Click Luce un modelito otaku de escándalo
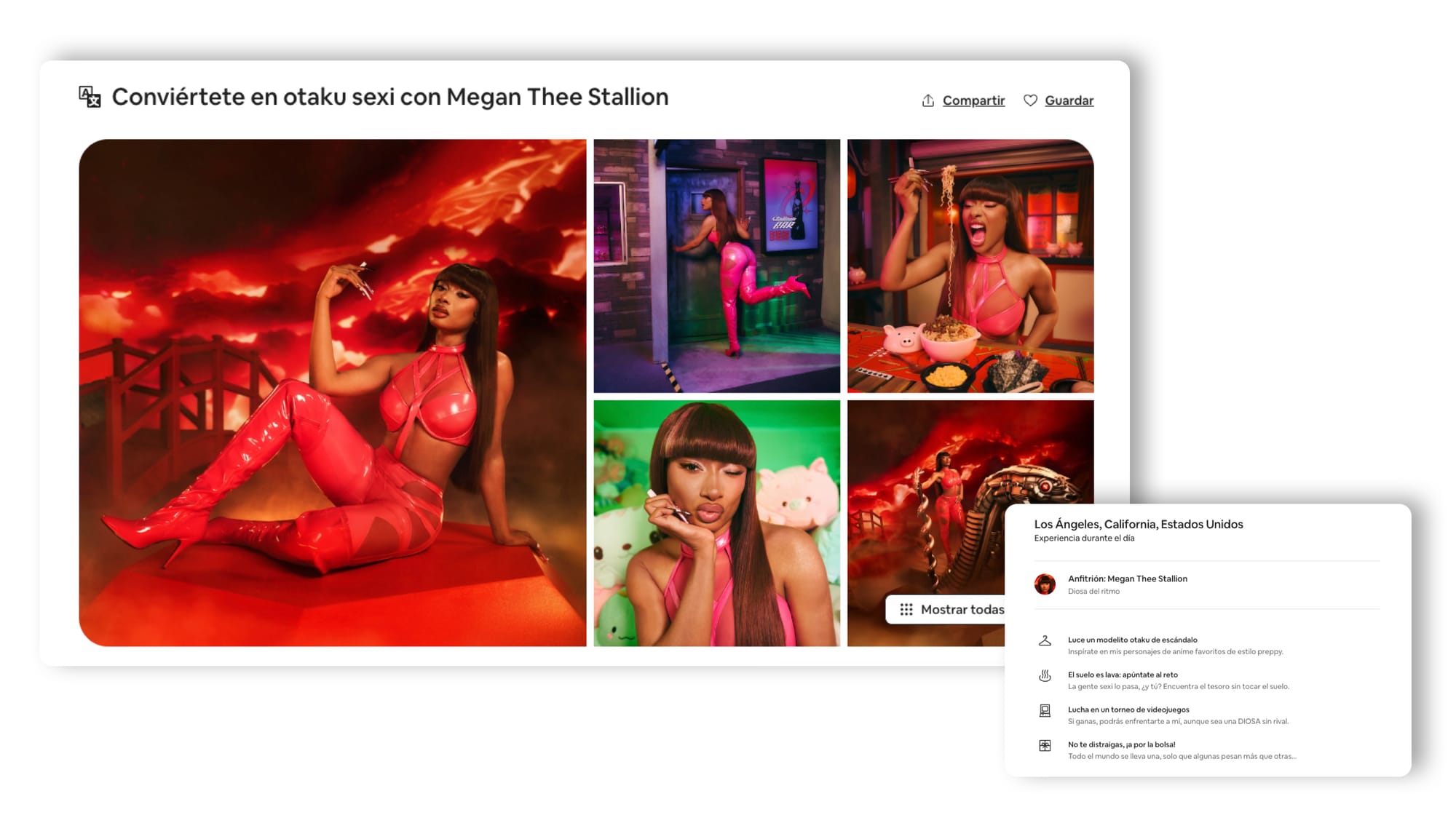Screen dimensions: 1456x815 click(x=1132, y=640)
